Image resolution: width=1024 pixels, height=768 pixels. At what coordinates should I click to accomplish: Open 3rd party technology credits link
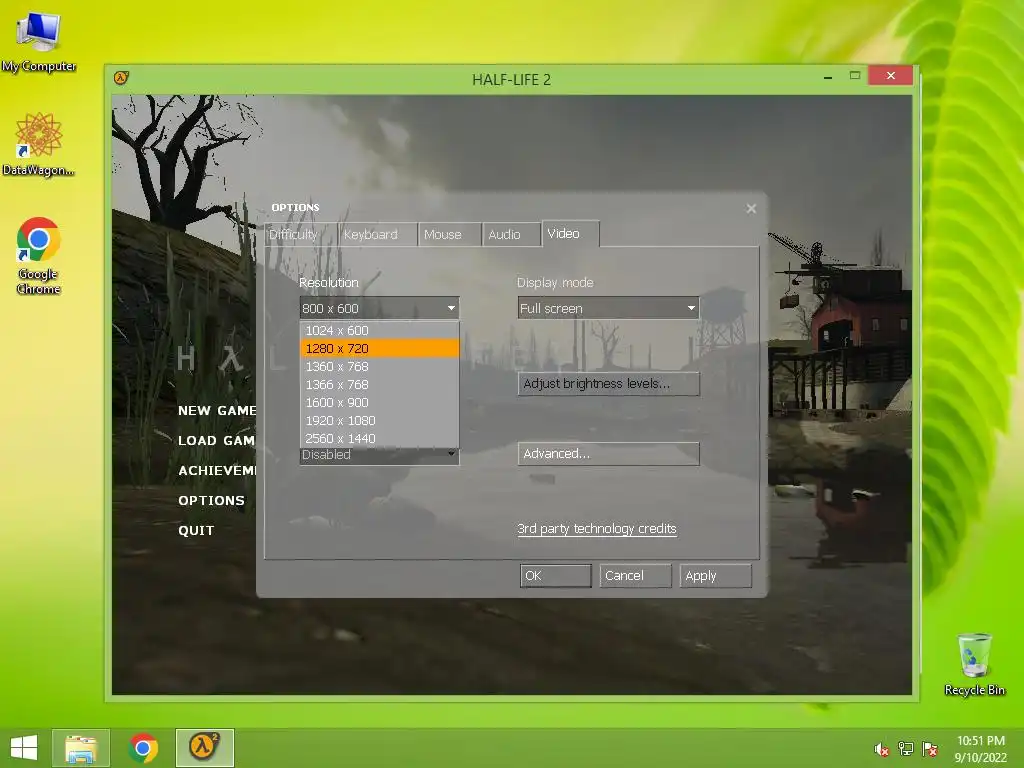point(596,529)
